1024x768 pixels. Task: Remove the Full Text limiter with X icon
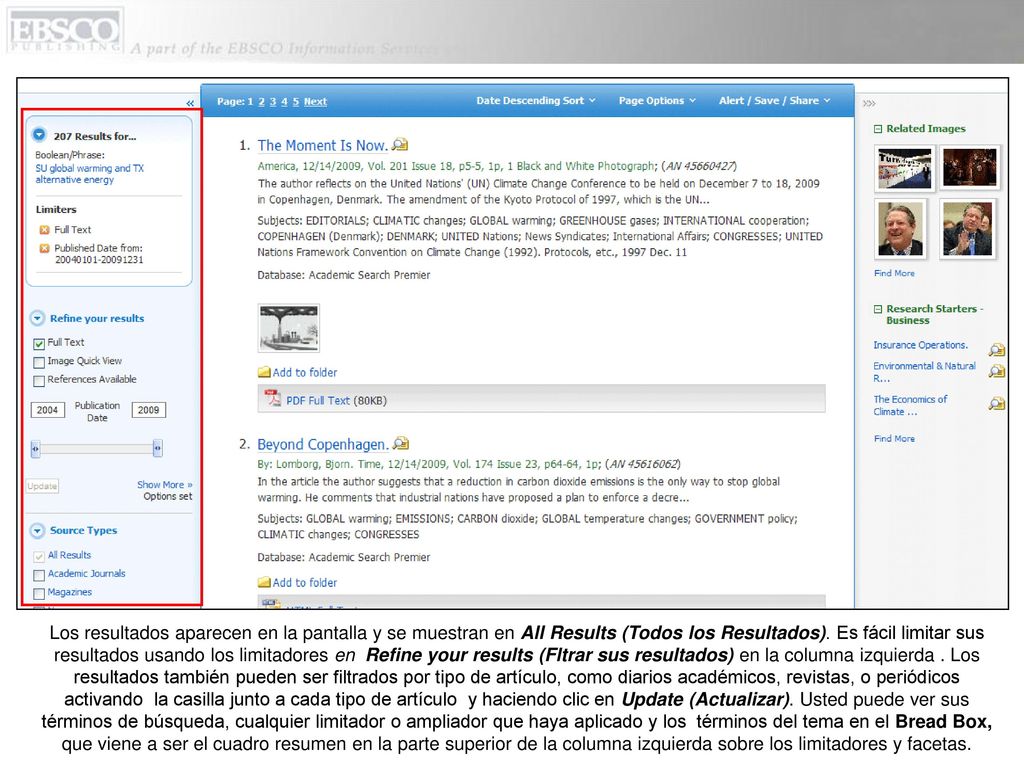44,230
